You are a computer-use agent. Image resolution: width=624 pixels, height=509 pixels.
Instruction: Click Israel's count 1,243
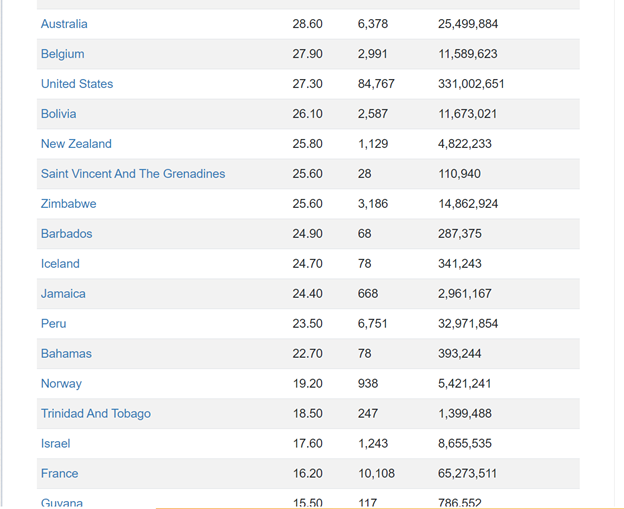[x=373, y=444]
